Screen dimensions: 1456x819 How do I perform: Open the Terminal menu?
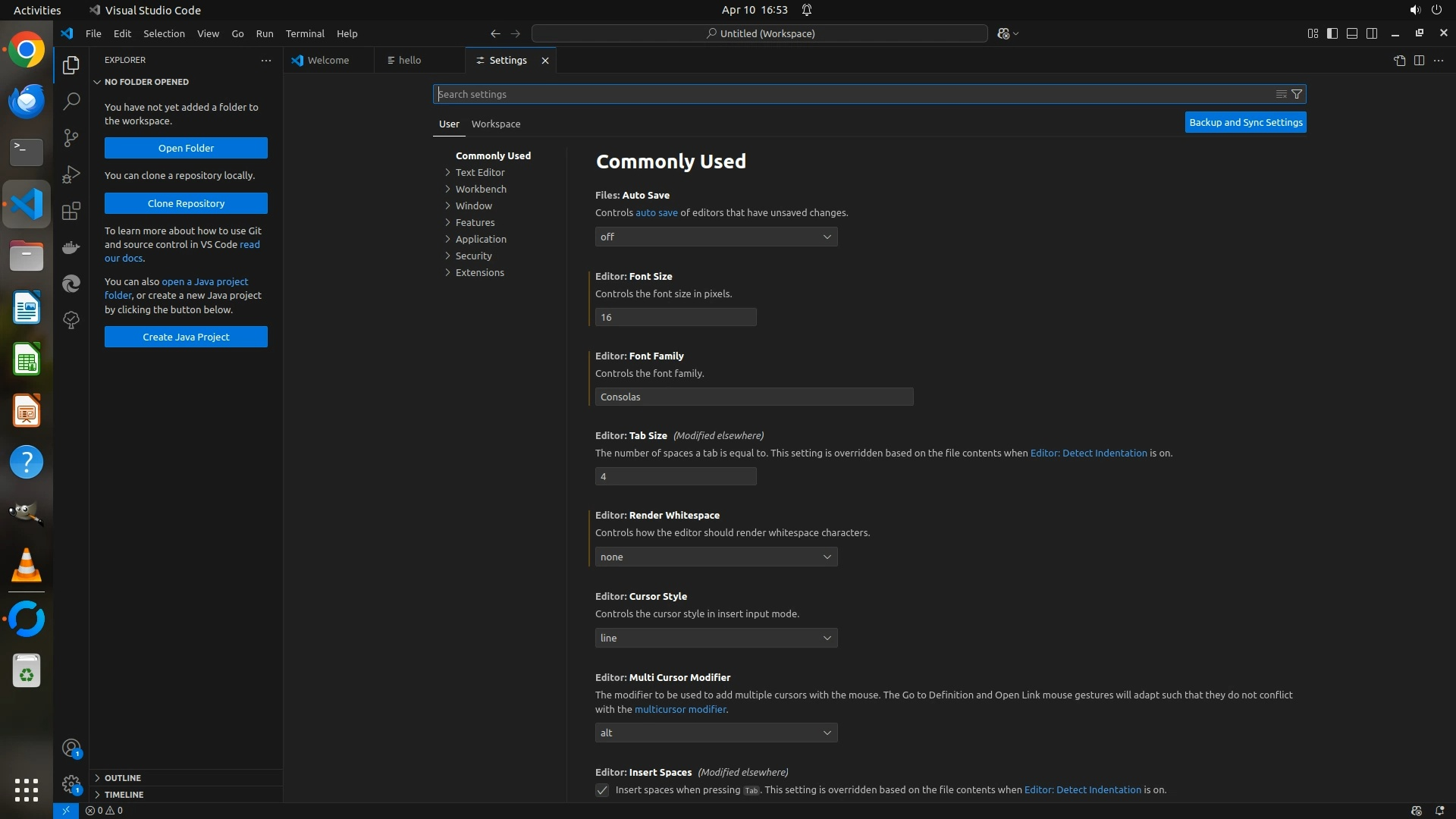304,33
